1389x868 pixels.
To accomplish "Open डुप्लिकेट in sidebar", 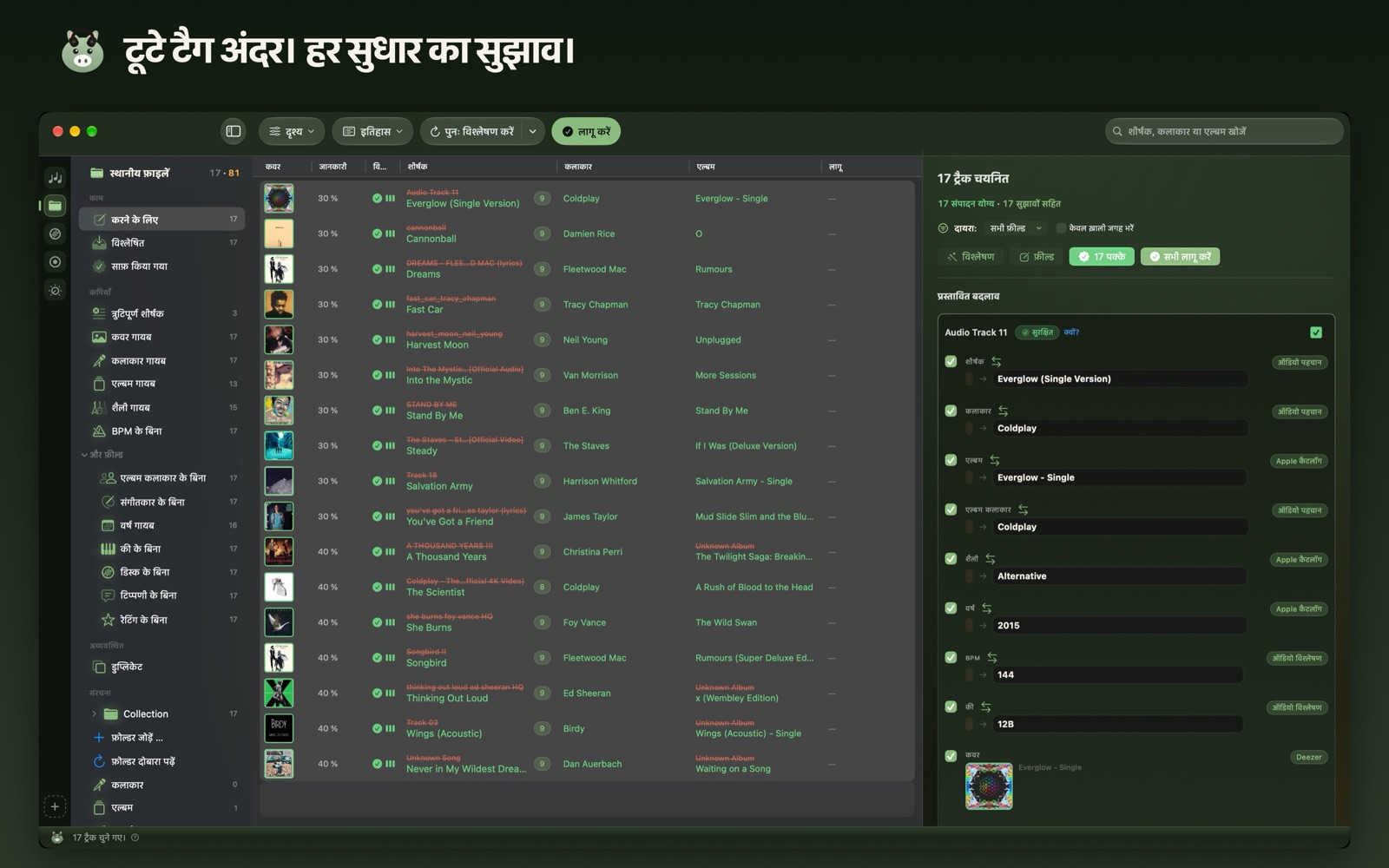I will 161,667.
